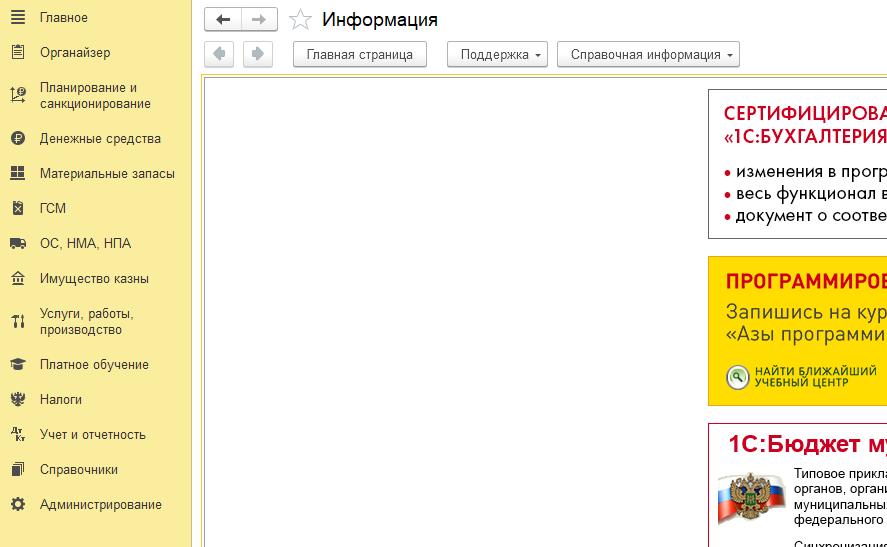The height and width of the screenshot is (547, 887).
Task: Click the ОС, НМА, НПА truck icon
Action: coord(18,243)
